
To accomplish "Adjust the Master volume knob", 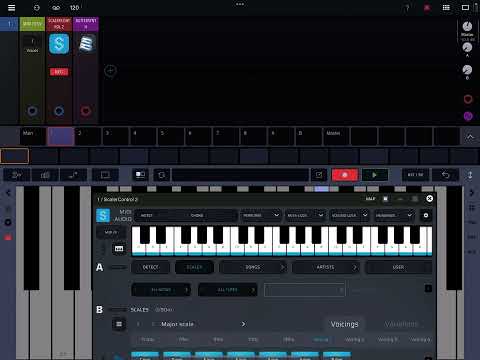I will coord(467,26).
